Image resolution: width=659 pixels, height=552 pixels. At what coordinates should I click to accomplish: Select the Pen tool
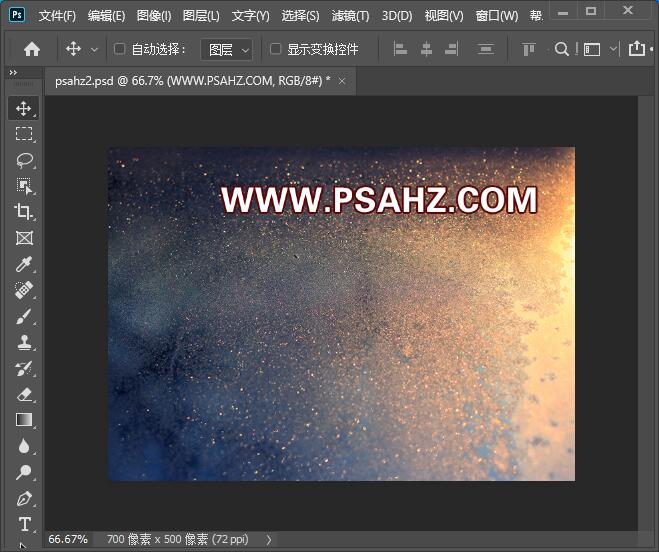[24, 498]
